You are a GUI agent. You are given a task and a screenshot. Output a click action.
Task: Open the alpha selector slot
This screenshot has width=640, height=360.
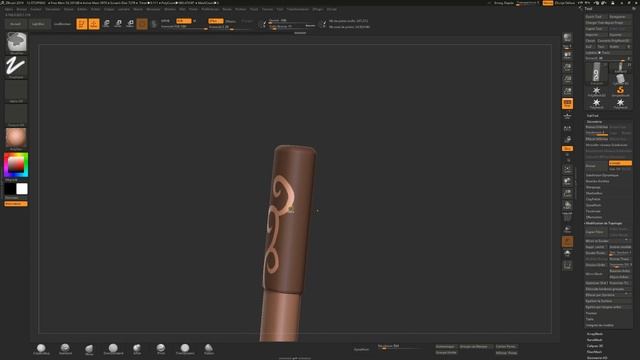tap(16, 90)
